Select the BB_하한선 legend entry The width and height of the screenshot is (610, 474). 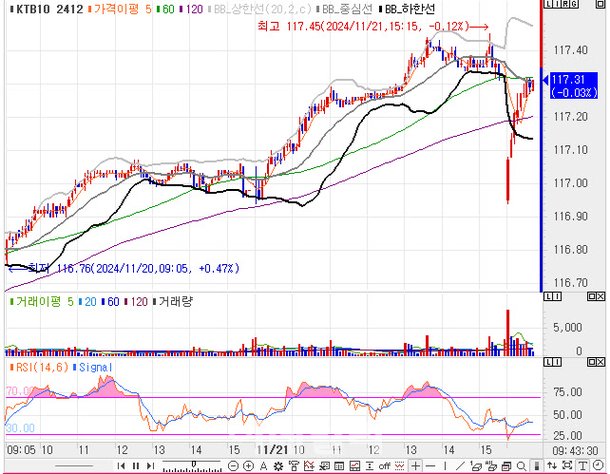click(407, 9)
